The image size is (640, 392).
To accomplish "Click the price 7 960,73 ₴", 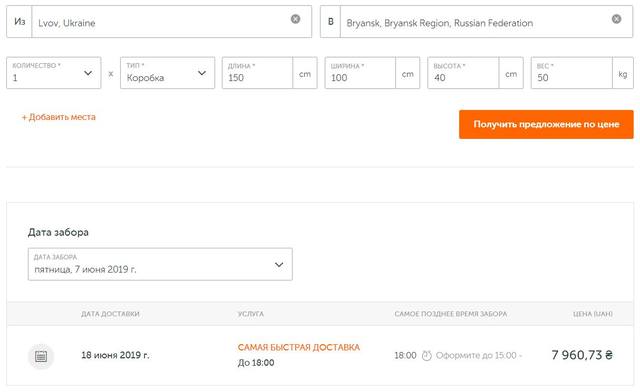I will (x=582, y=355).
